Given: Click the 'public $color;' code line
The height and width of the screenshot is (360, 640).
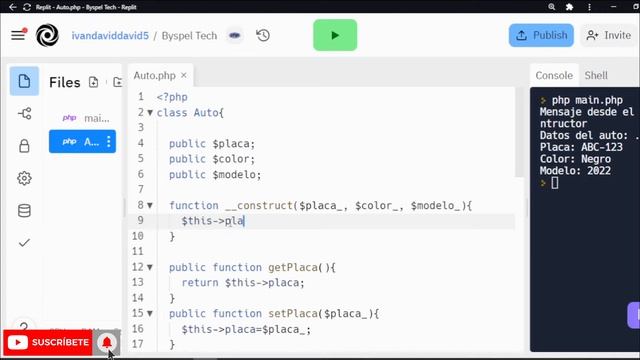Looking at the screenshot, I should [212, 159].
